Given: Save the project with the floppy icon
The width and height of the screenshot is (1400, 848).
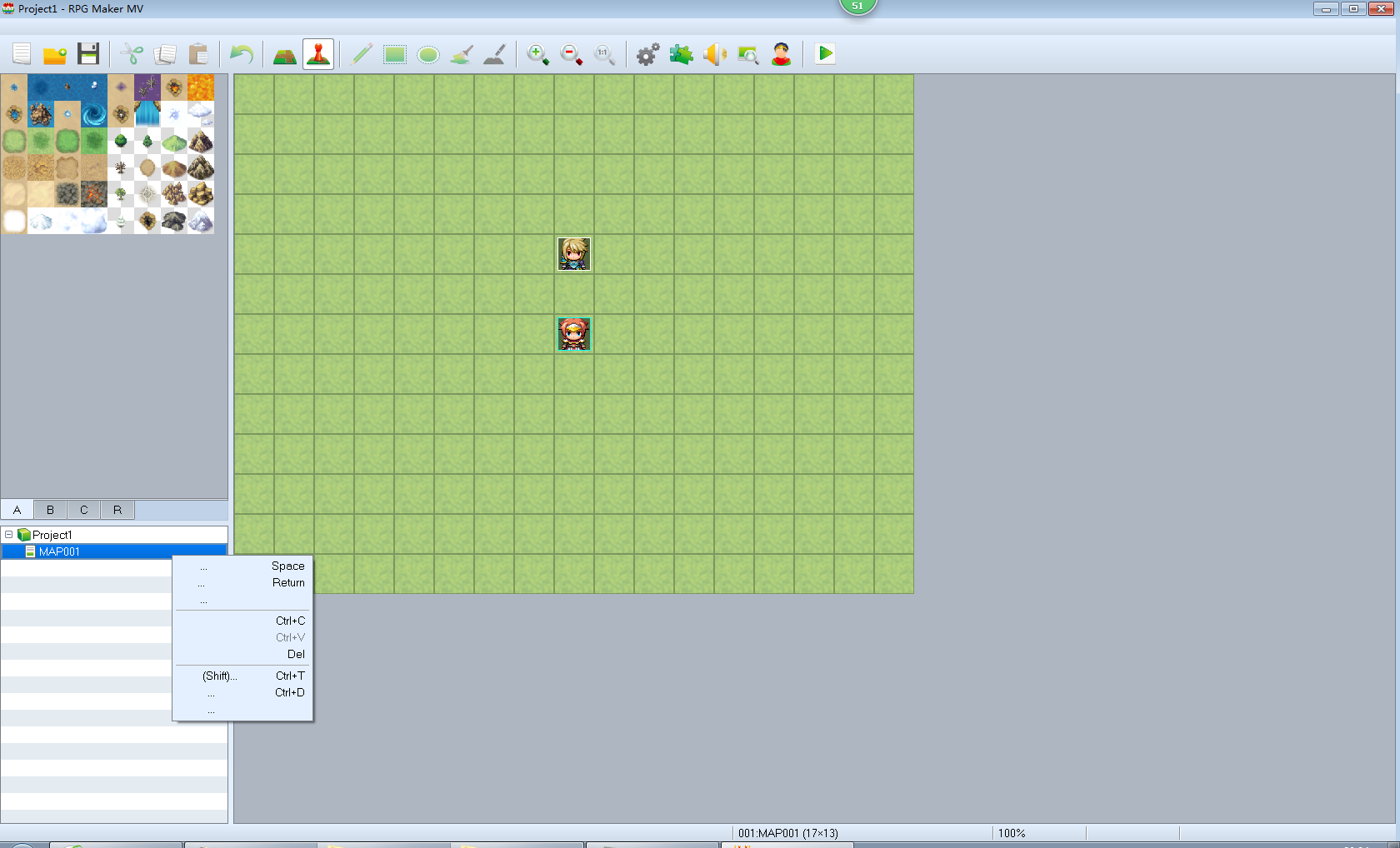Looking at the screenshot, I should (88, 54).
